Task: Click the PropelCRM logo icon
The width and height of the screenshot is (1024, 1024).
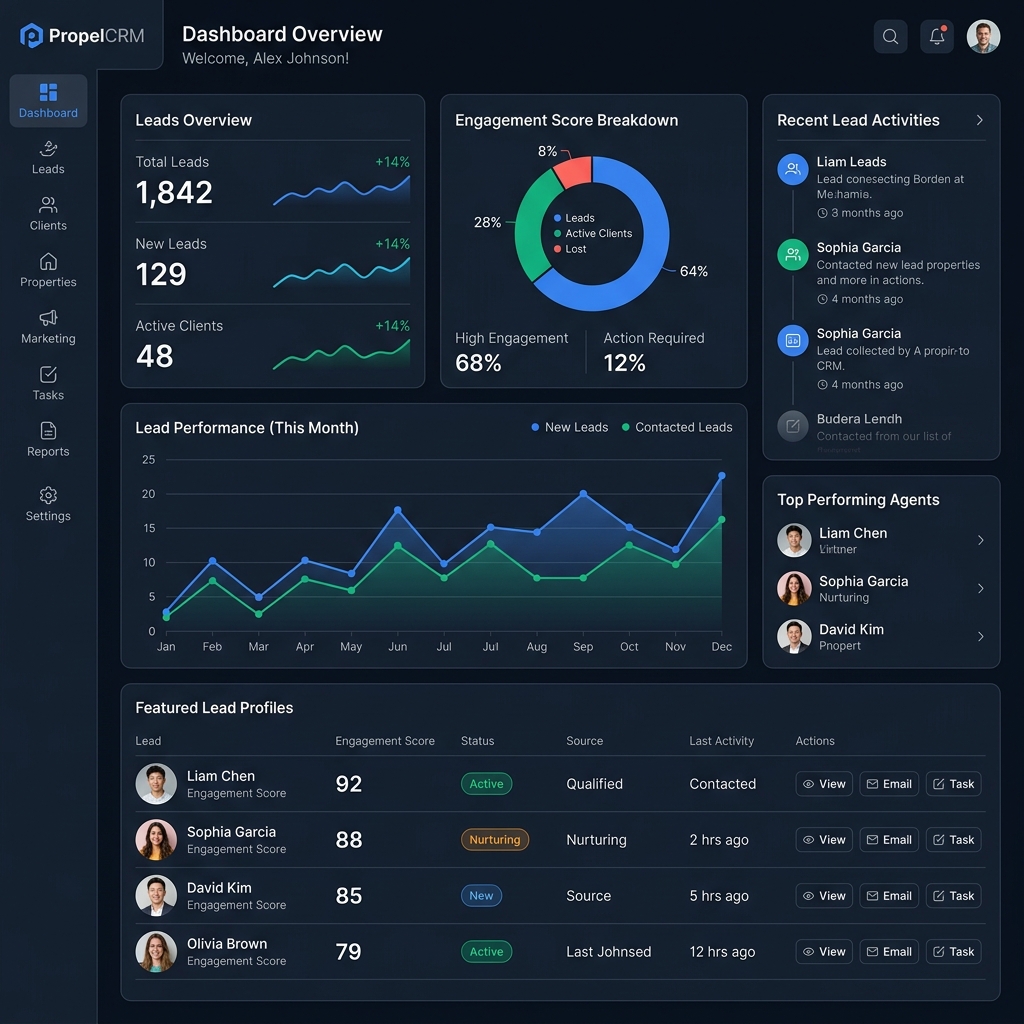Action: 32,36
